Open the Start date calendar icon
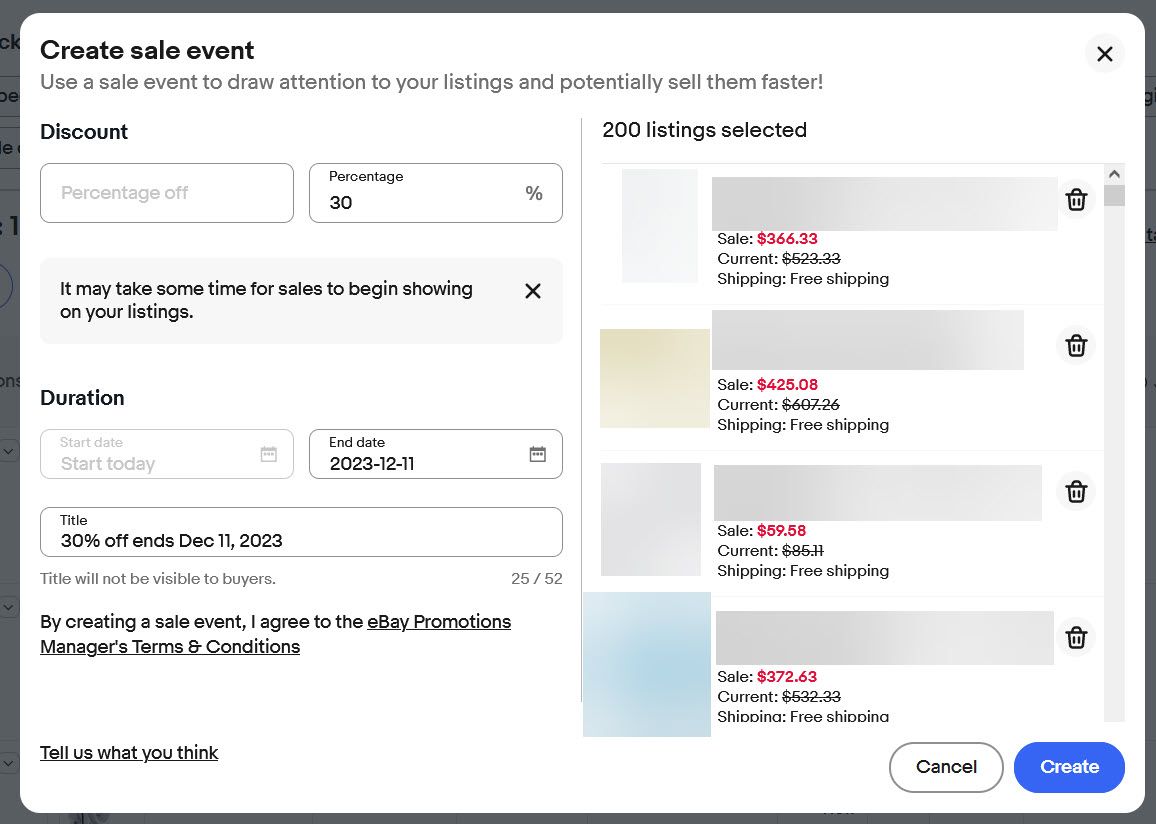The height and width of the screenshot is (824, 1156). pos(269,454)
